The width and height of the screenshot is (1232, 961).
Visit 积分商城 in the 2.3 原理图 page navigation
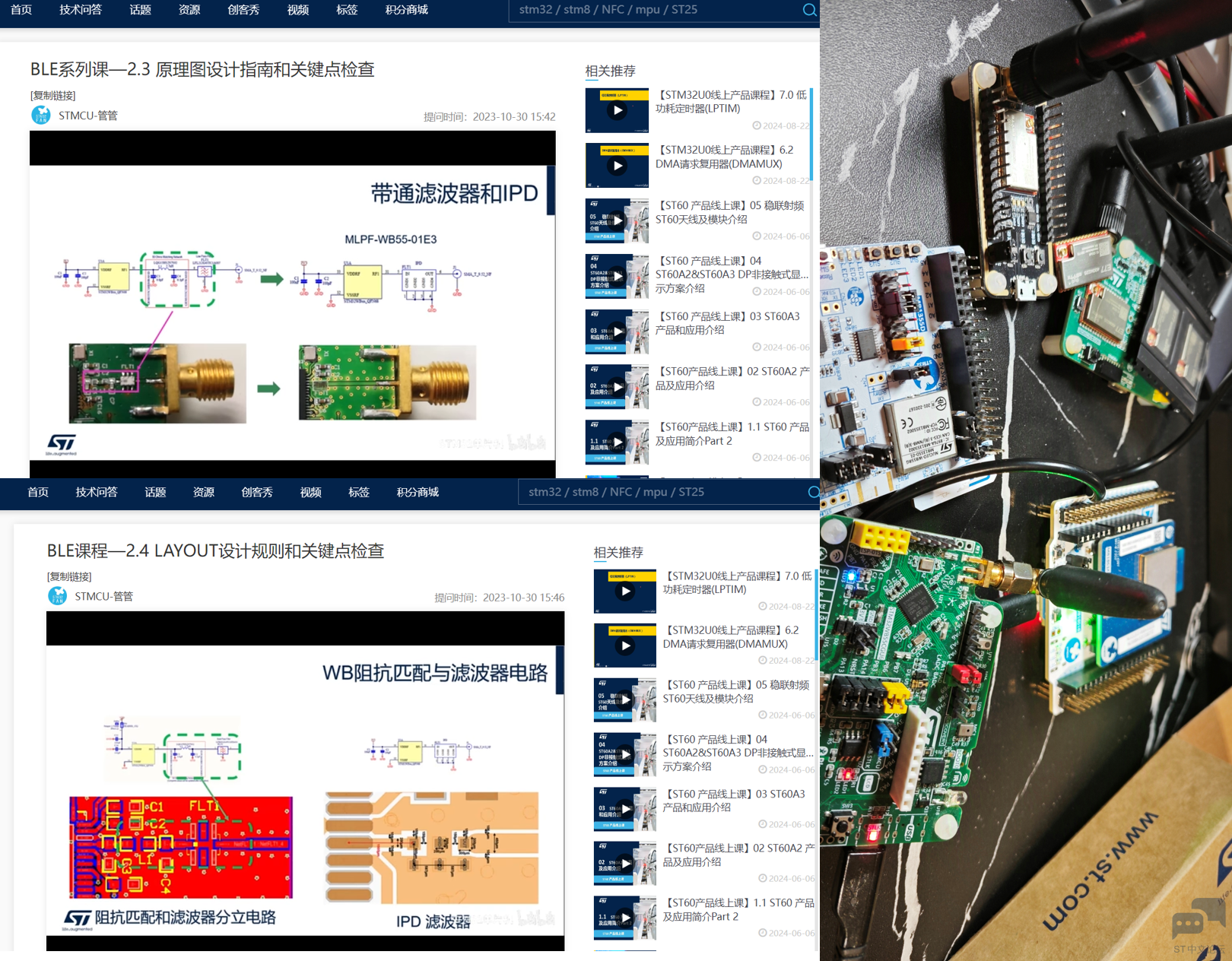point(407,10)
